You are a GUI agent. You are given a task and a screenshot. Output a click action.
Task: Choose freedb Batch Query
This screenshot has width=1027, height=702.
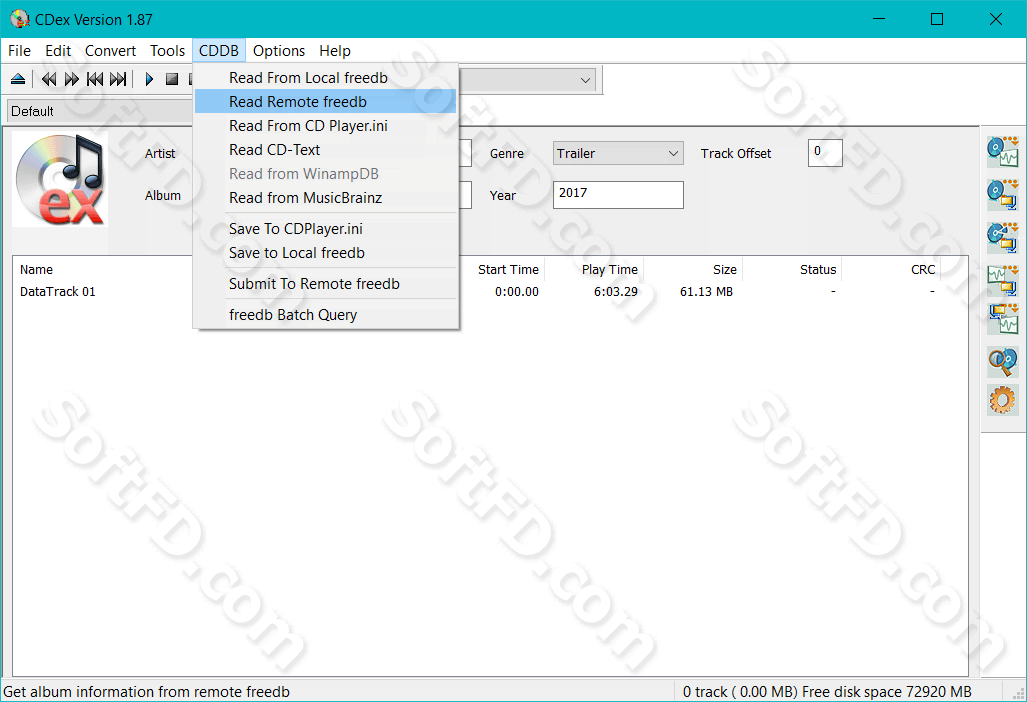326,315
